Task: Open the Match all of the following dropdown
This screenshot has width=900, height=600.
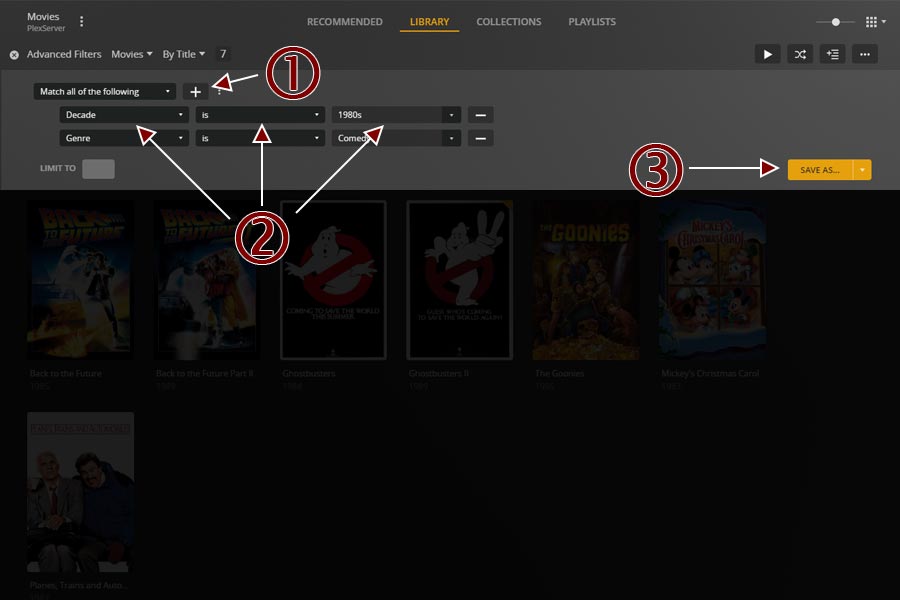Action: [x=104, y=91]
